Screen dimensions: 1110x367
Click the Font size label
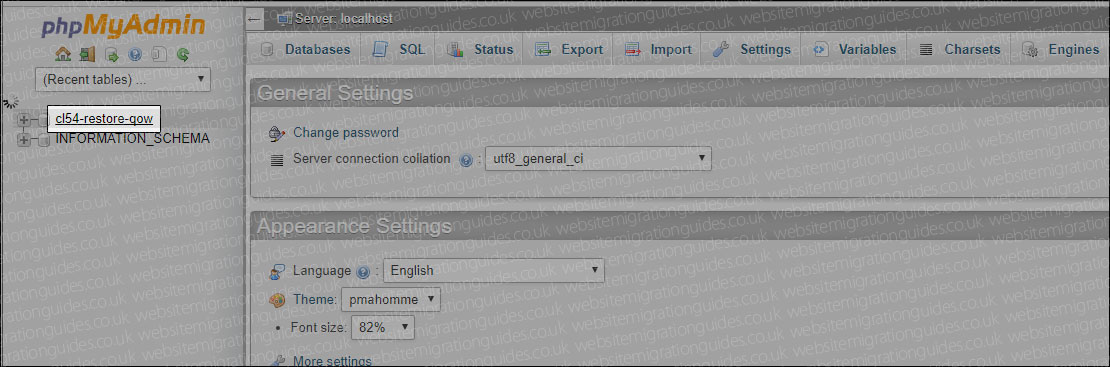(319, 328)
